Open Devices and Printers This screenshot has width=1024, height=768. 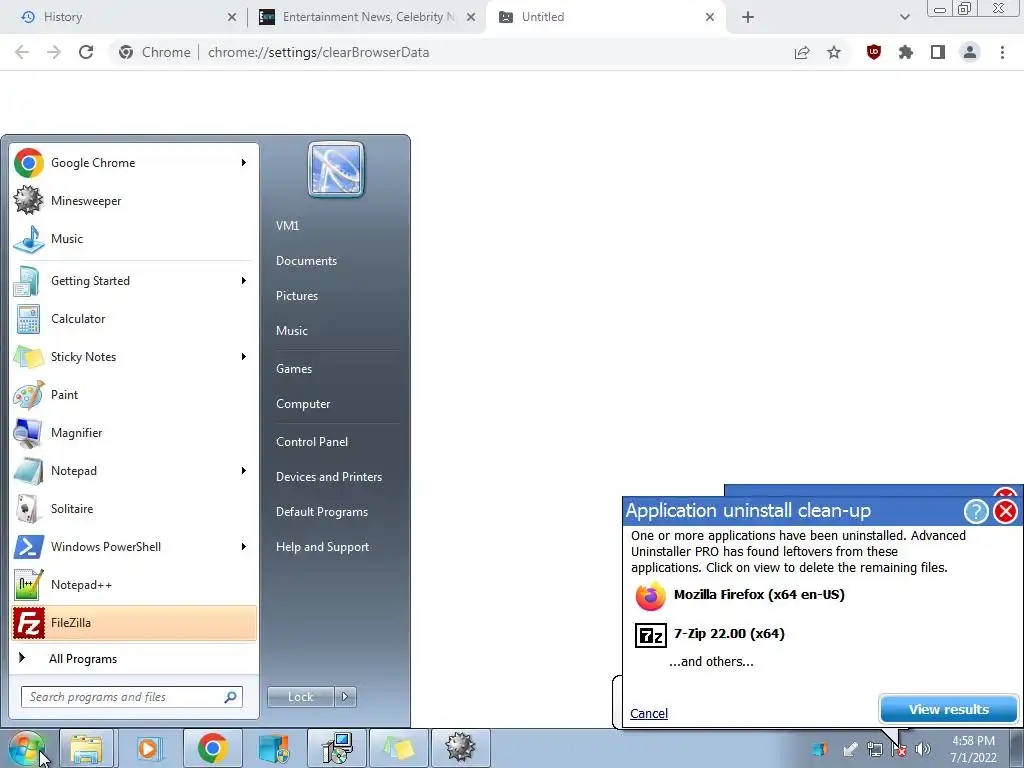[x=328, y=477]
